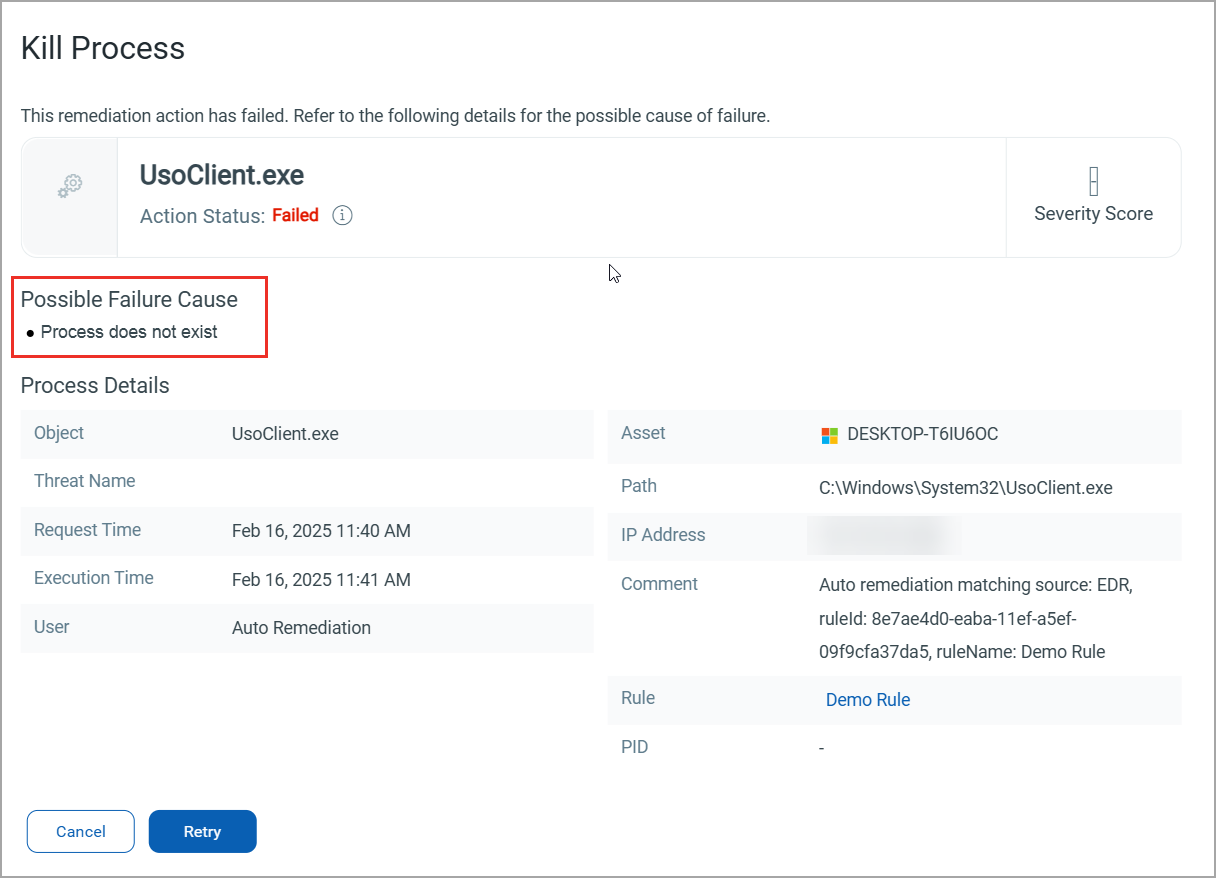Viewport: 1216px width, 878px height.
Task: Click the redacted IP Address field
Action: click(x=882, y=536)
